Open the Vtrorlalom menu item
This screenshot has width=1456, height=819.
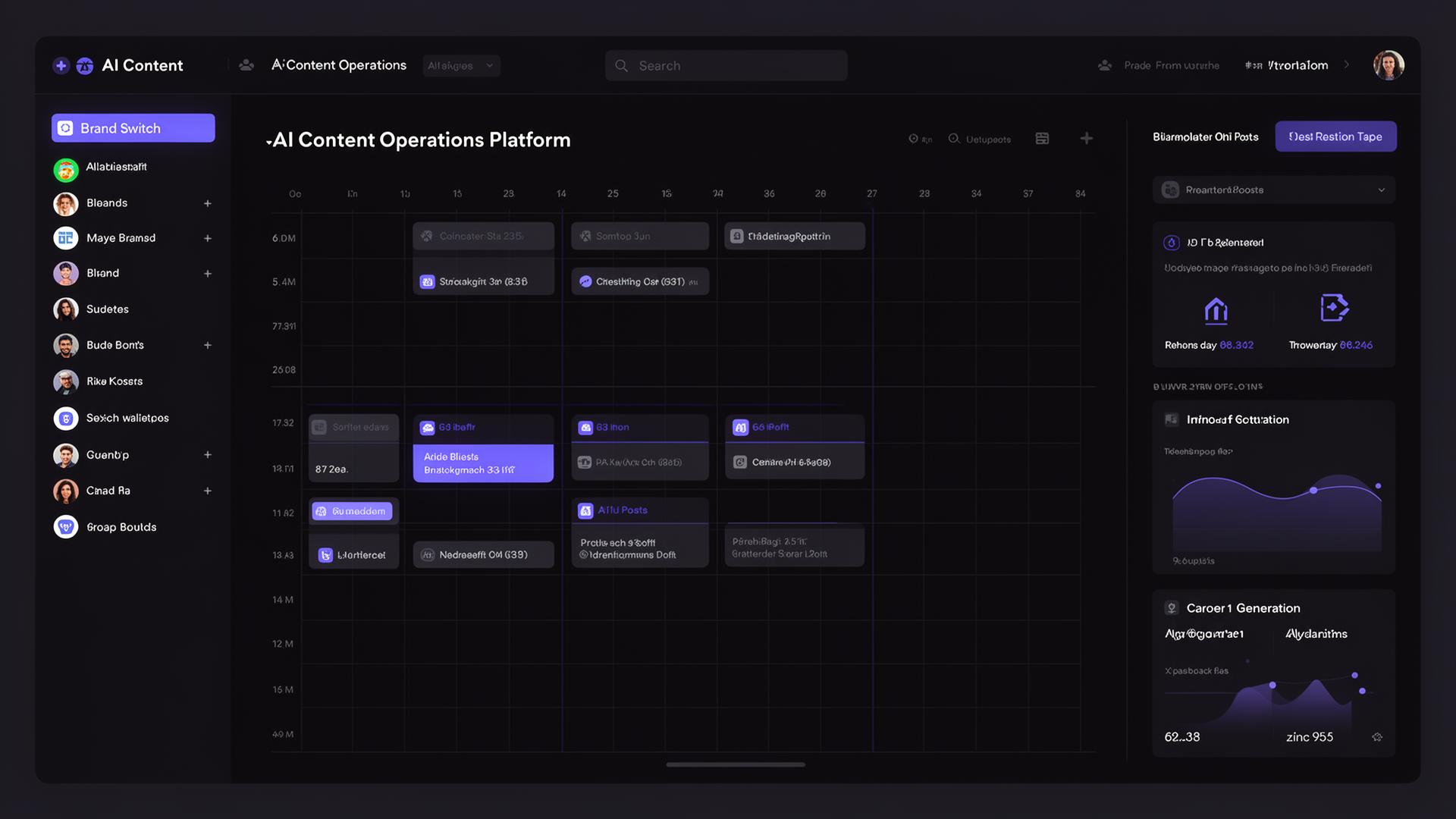click(x=1286, y=65)
